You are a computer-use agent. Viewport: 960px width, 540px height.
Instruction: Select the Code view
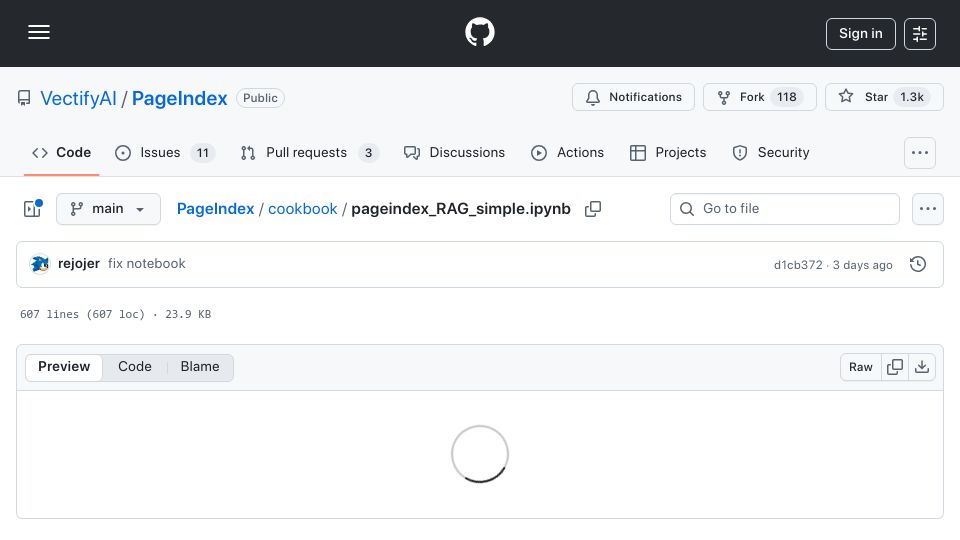[135, 367]
